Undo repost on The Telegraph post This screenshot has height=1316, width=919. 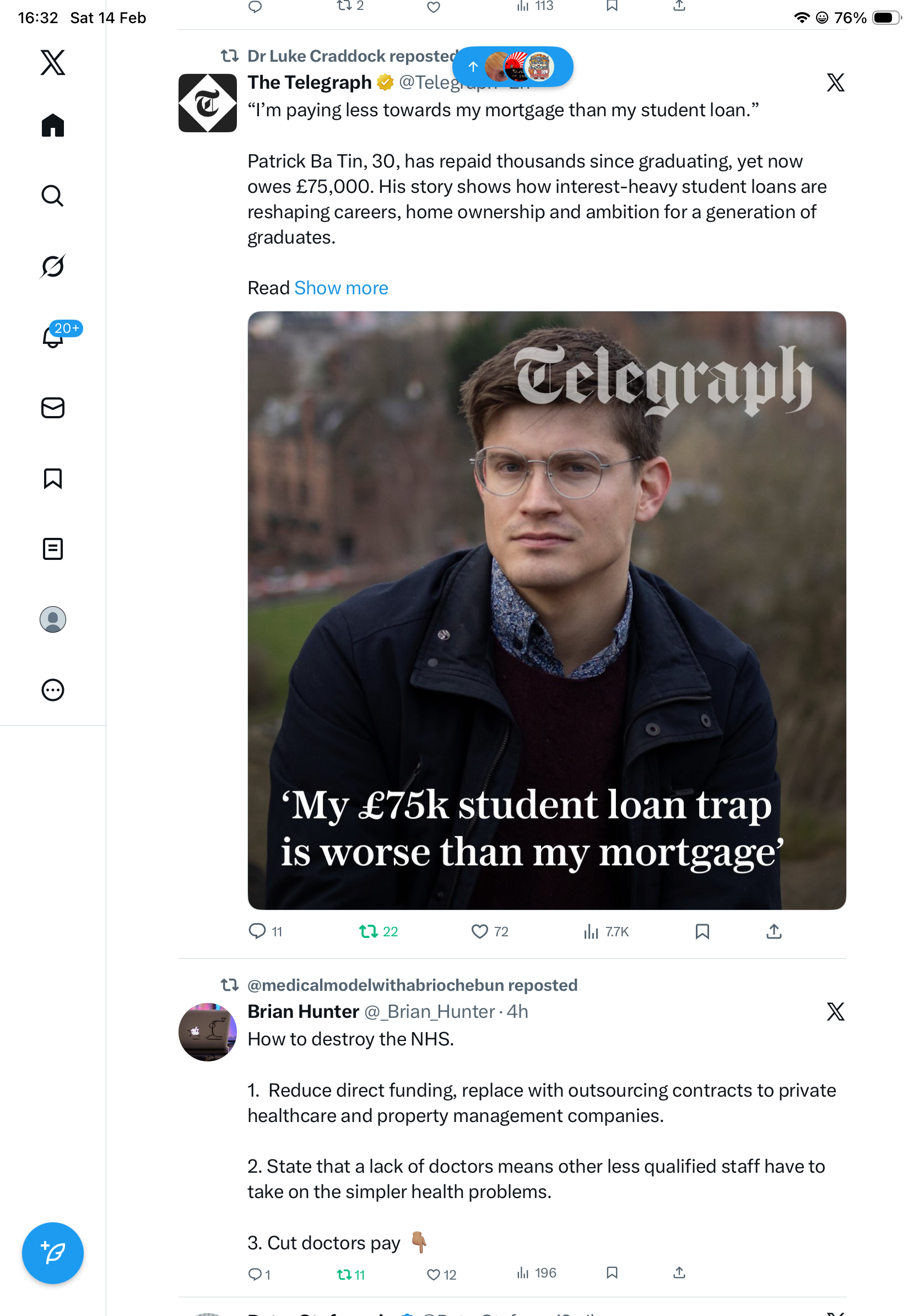pyautogui.click(x=369, y=931)
